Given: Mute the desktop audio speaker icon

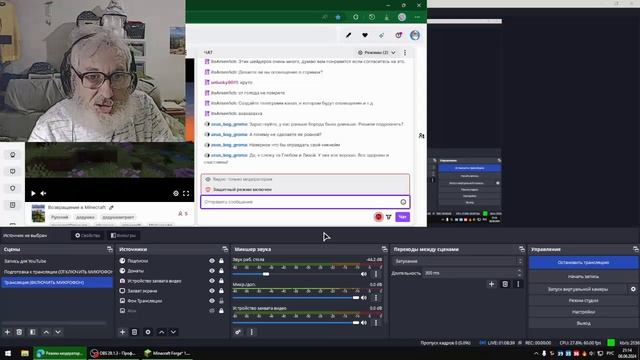Looking at the screenshot, I should 364,274.
